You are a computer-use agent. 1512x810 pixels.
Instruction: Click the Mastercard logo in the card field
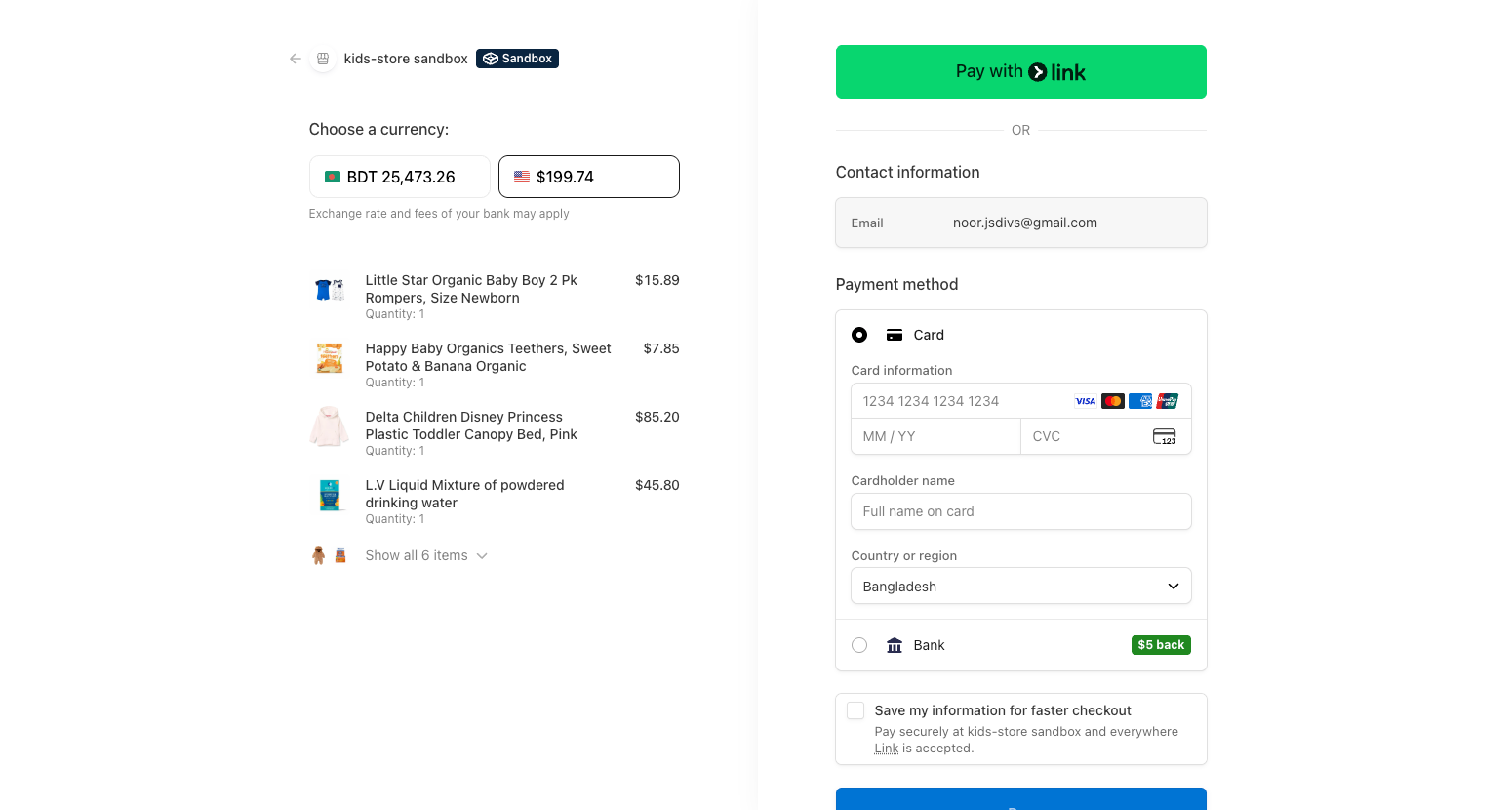click(x=1113, y=401)
